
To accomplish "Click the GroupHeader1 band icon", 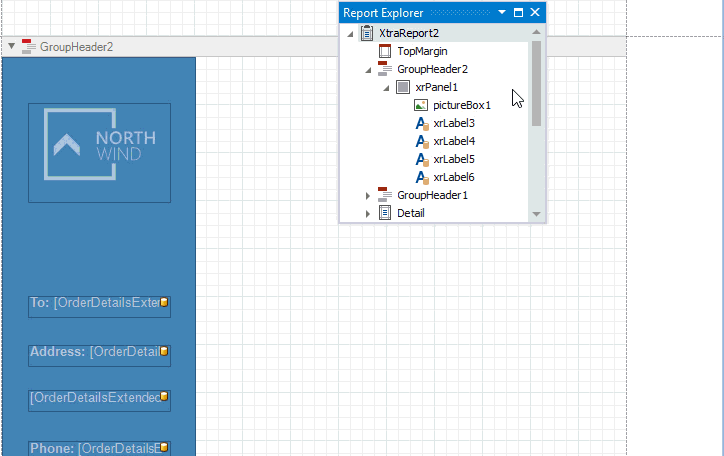I will [x=385, y=195].
